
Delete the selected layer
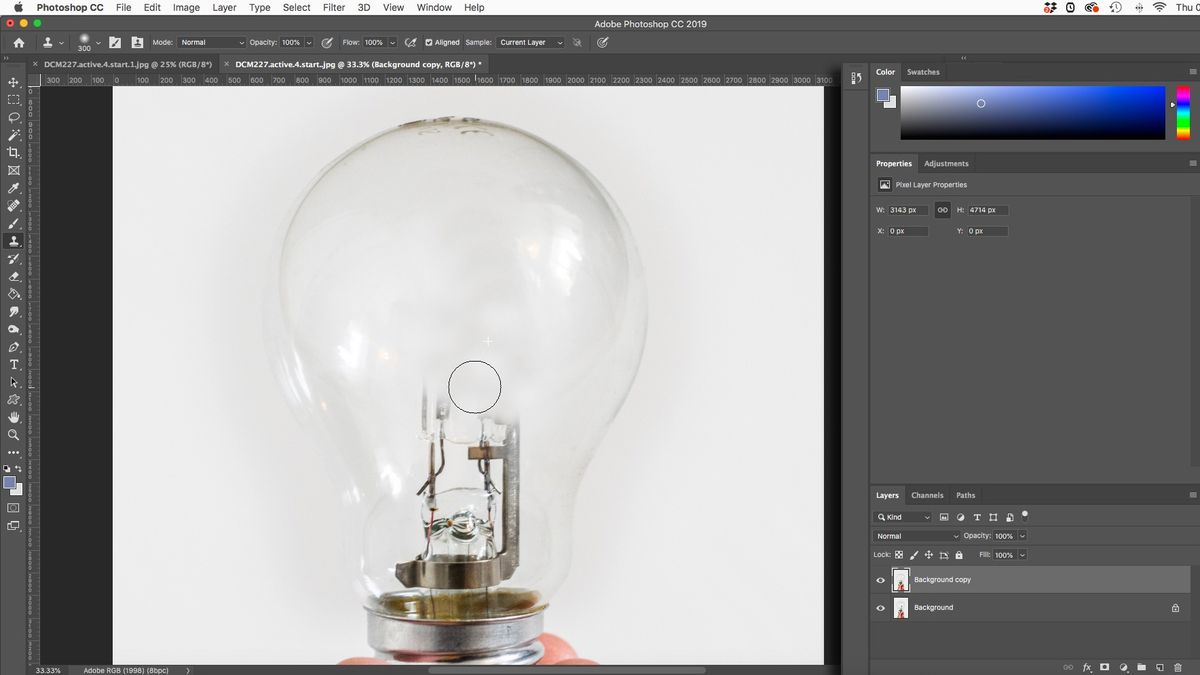point(1178,667)
